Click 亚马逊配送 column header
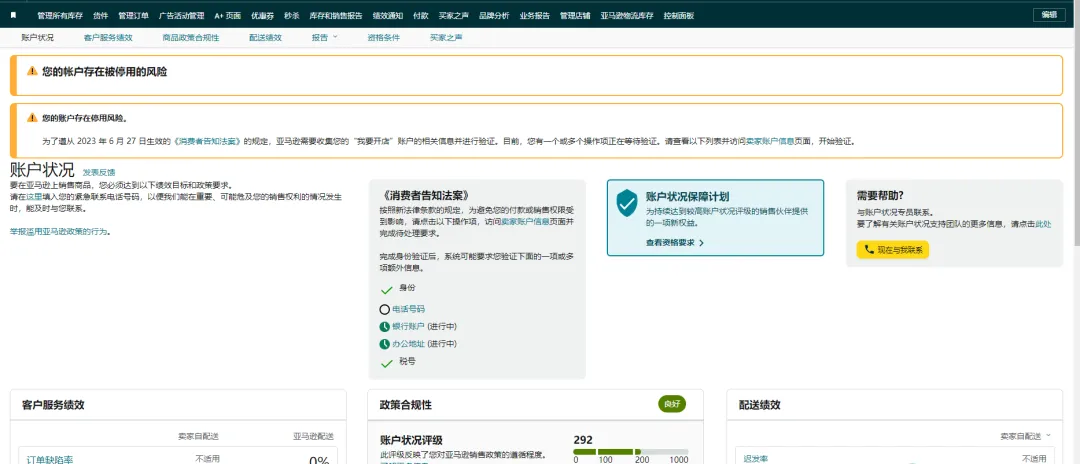Screen dimensions: 1080x464 (313, 436)
